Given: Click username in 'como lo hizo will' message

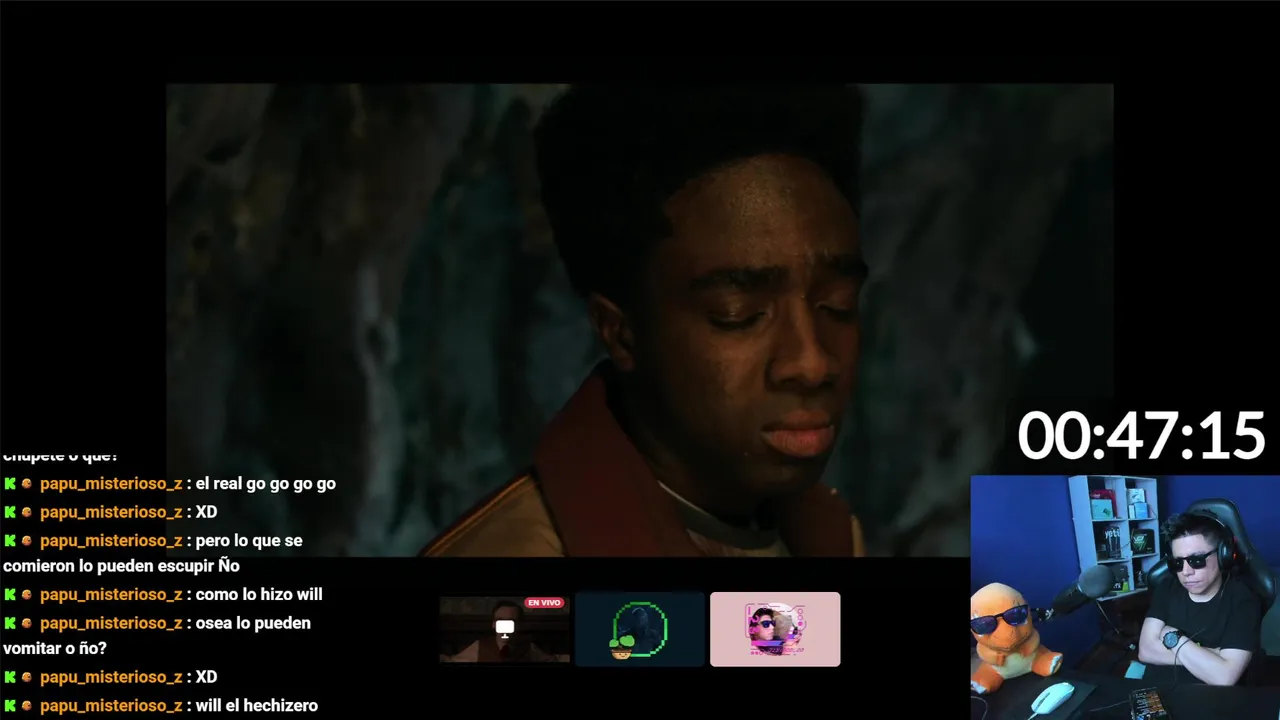Looking at the screenshot, I should tap(111, 594).
